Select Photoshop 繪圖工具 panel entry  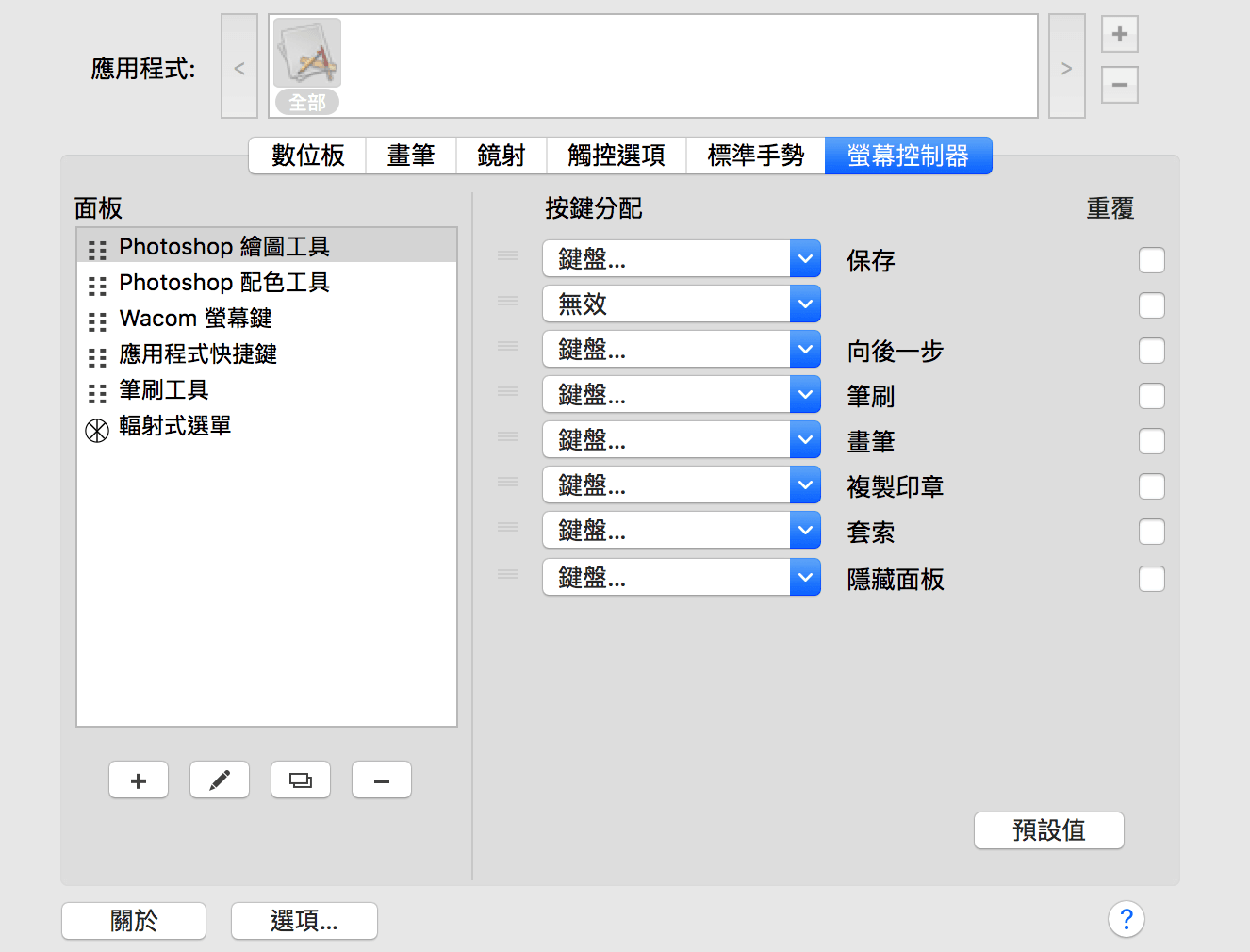tap(267, 247)
